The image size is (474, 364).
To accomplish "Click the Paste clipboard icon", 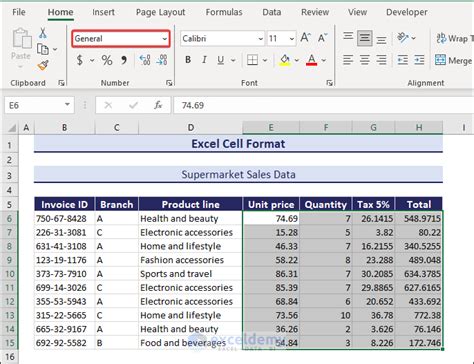I will pos(22,38).
